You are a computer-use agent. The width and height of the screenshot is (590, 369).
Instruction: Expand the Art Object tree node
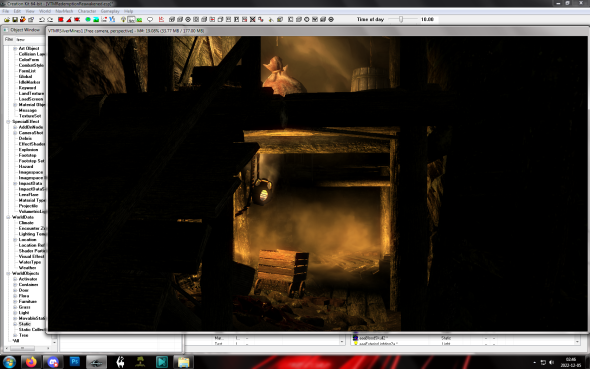pos(15,49)
